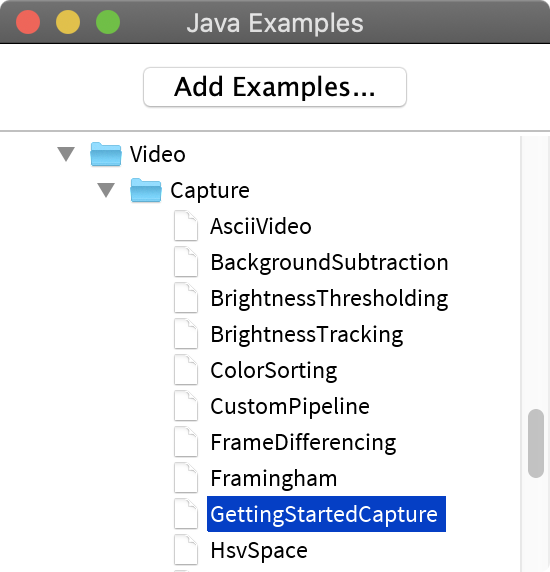This screenshot has width=550, height=572.
Task: Select the ColorSorting example label
Action: click(x=274, y=370)
